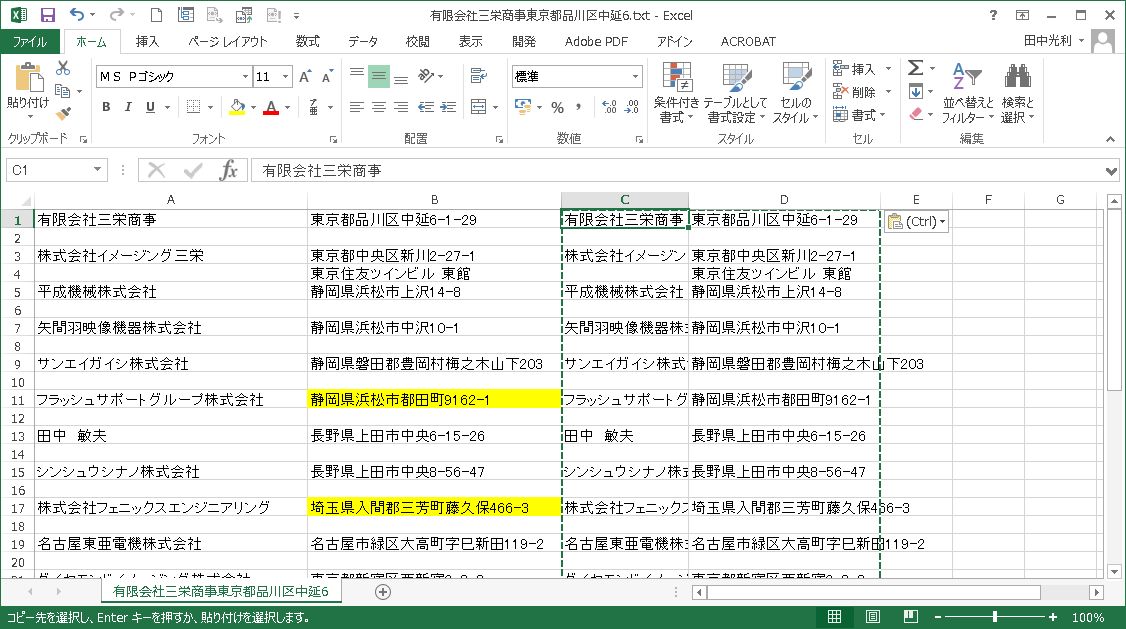Apply percent style format
Screen dimensions: 1126x629
(x=557, y=107)
